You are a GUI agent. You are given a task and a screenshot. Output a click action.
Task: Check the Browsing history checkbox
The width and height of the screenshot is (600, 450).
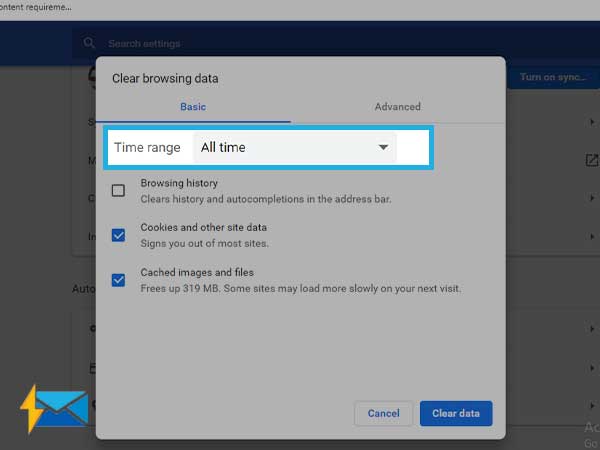[x=118, y=190]
